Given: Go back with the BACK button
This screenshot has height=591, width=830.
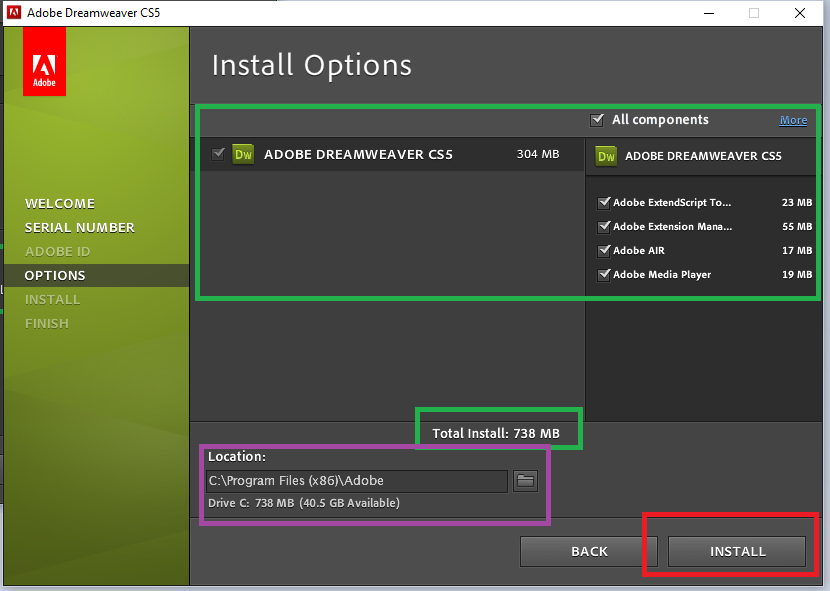Looking at the screenshot, I should (589, 551).
